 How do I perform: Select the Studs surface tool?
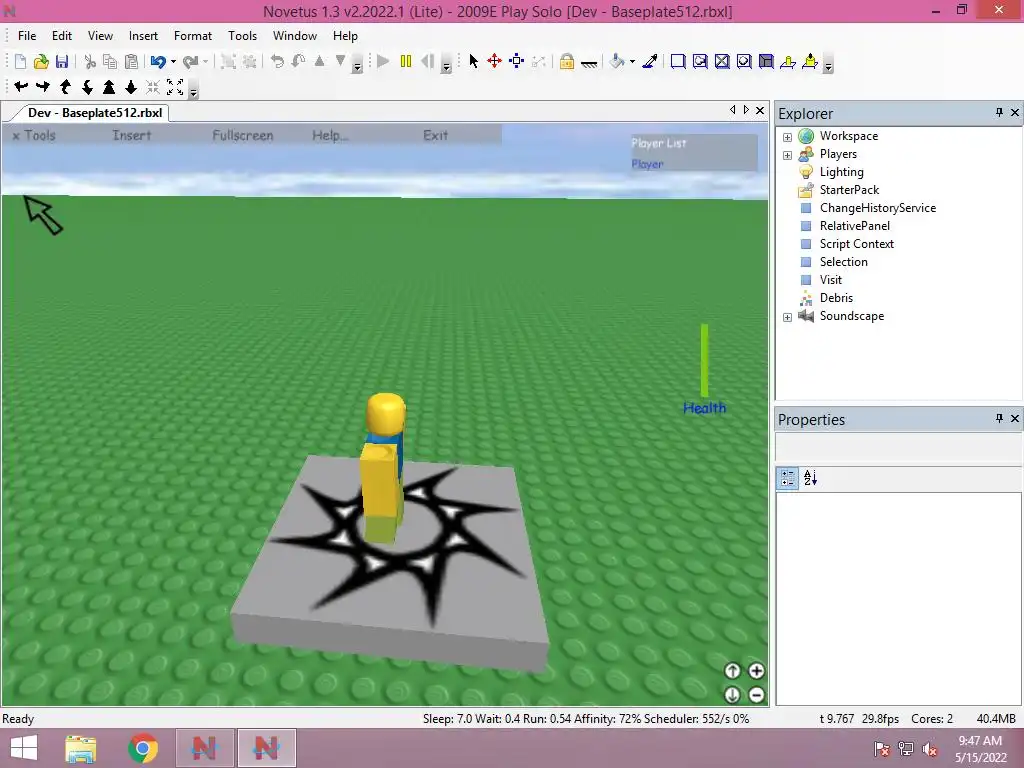coord(744,61)
